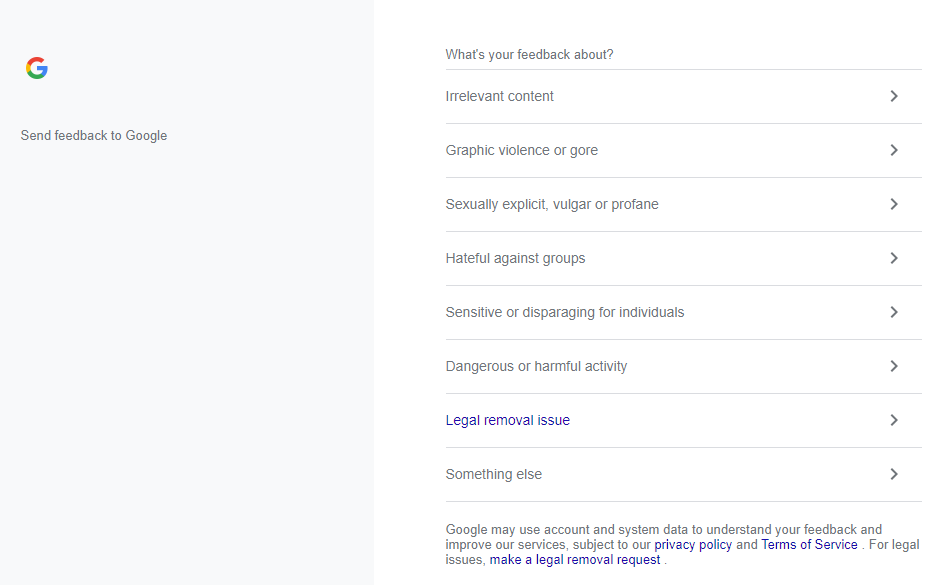Click chevron beside Sexually explicit, vulgar or profane
Image resolution: width=929 pixels, height=585 pixels.
point(894,204)
